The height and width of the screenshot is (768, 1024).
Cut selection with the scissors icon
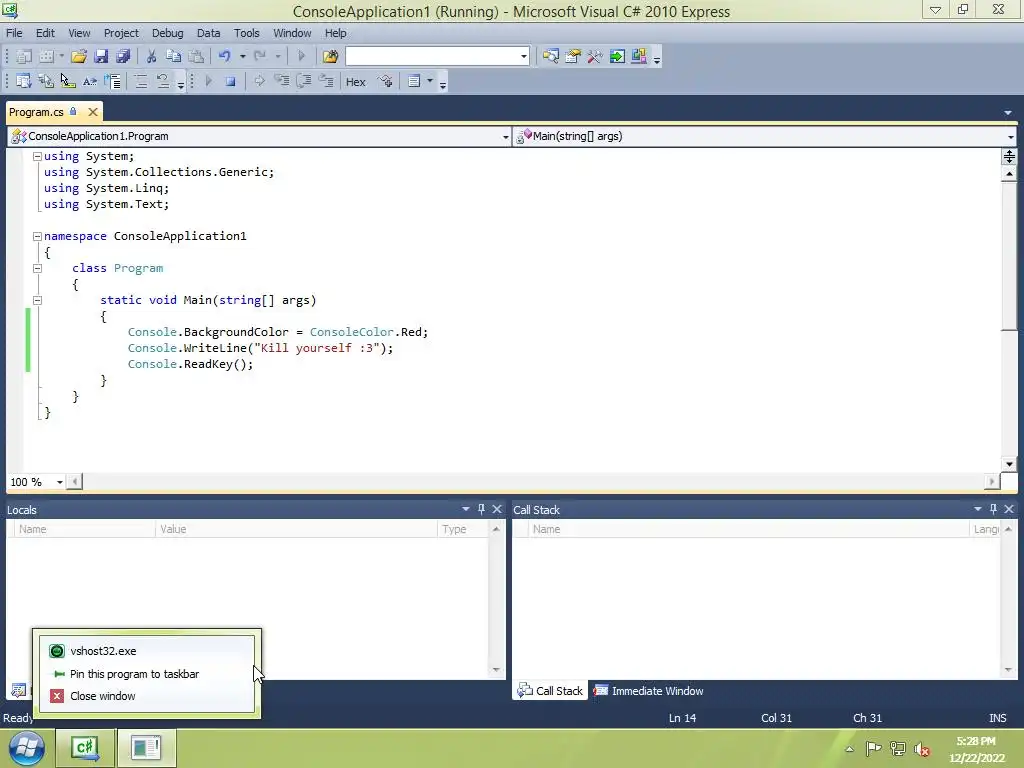coord(152,57)
